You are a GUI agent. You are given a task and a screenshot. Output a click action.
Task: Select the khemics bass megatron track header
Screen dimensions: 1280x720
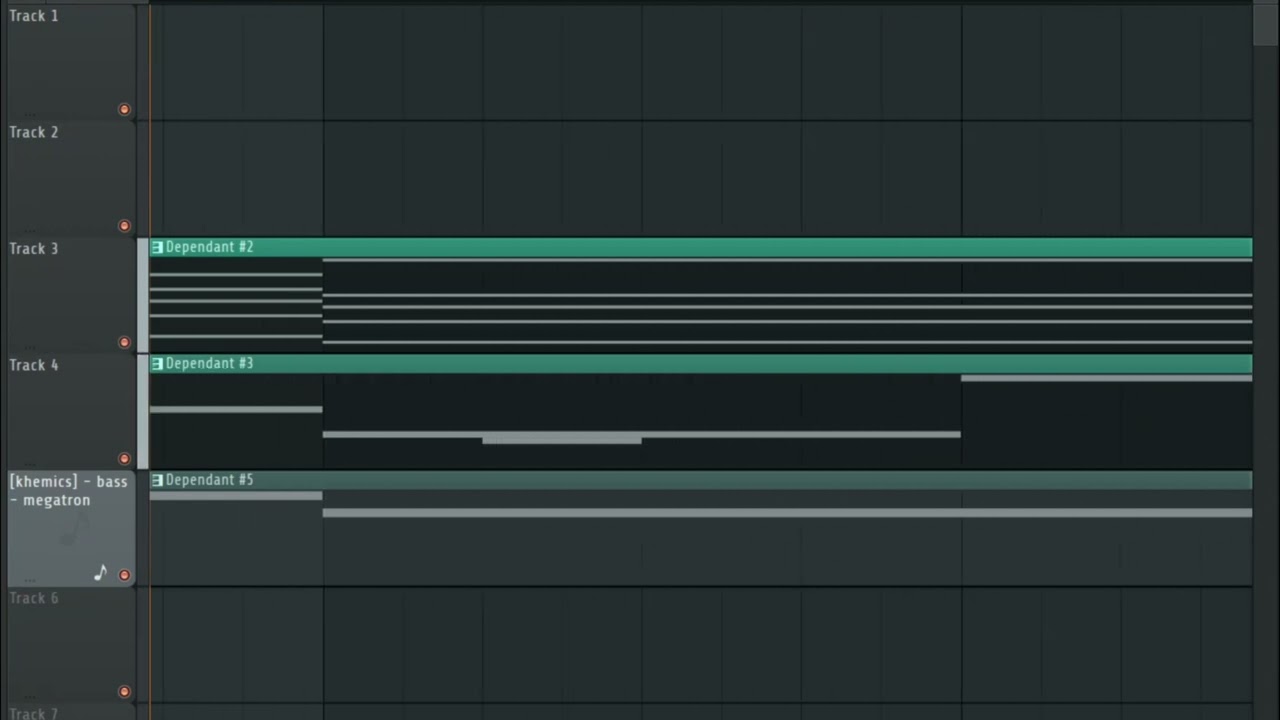[71, 528]
